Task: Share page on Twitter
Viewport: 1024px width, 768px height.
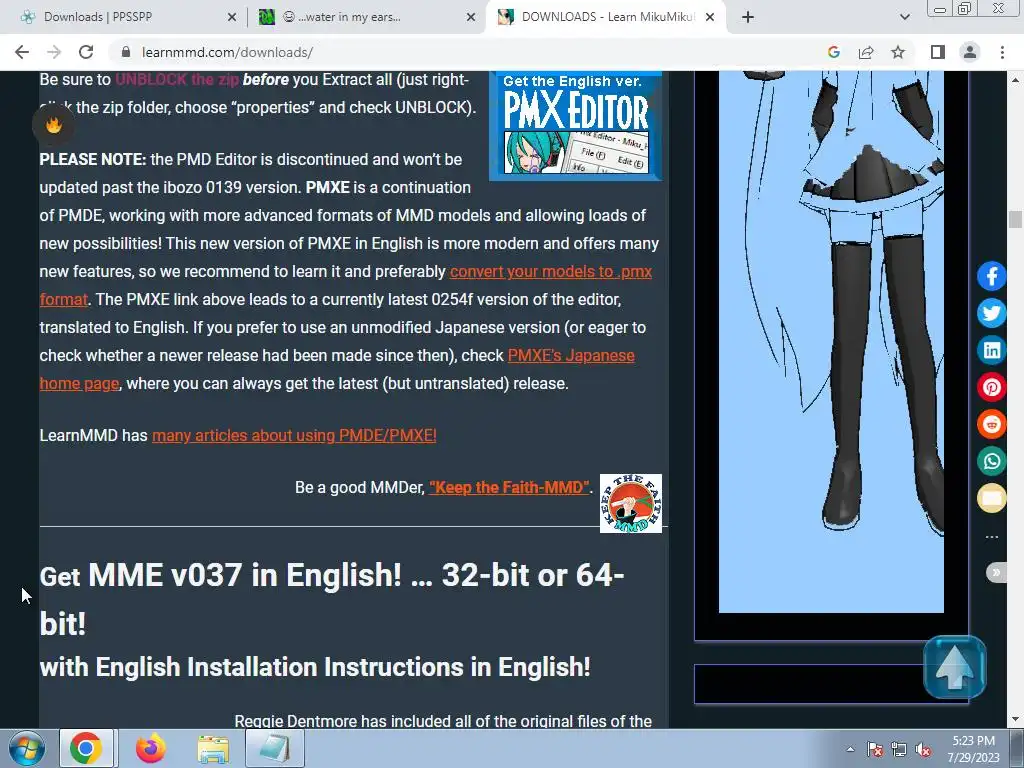Action: [x=991, y=313]
